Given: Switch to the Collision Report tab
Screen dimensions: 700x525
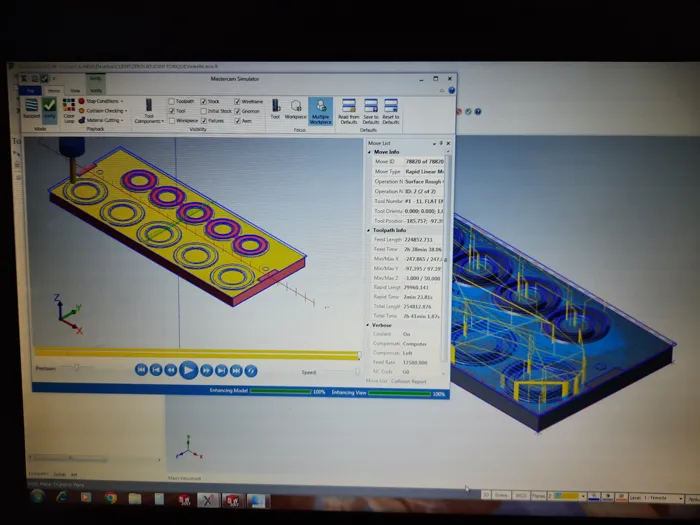Looking at the screenshot, I should [x=408, y=382].
